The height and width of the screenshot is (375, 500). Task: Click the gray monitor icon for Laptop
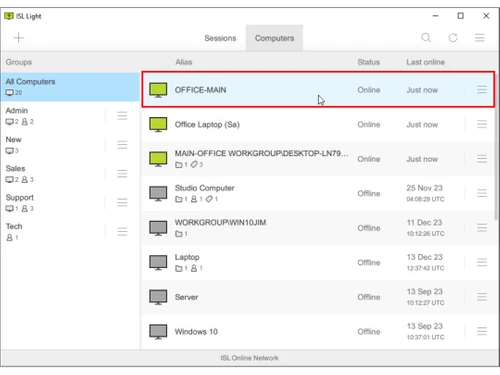(x=158, y=263)
